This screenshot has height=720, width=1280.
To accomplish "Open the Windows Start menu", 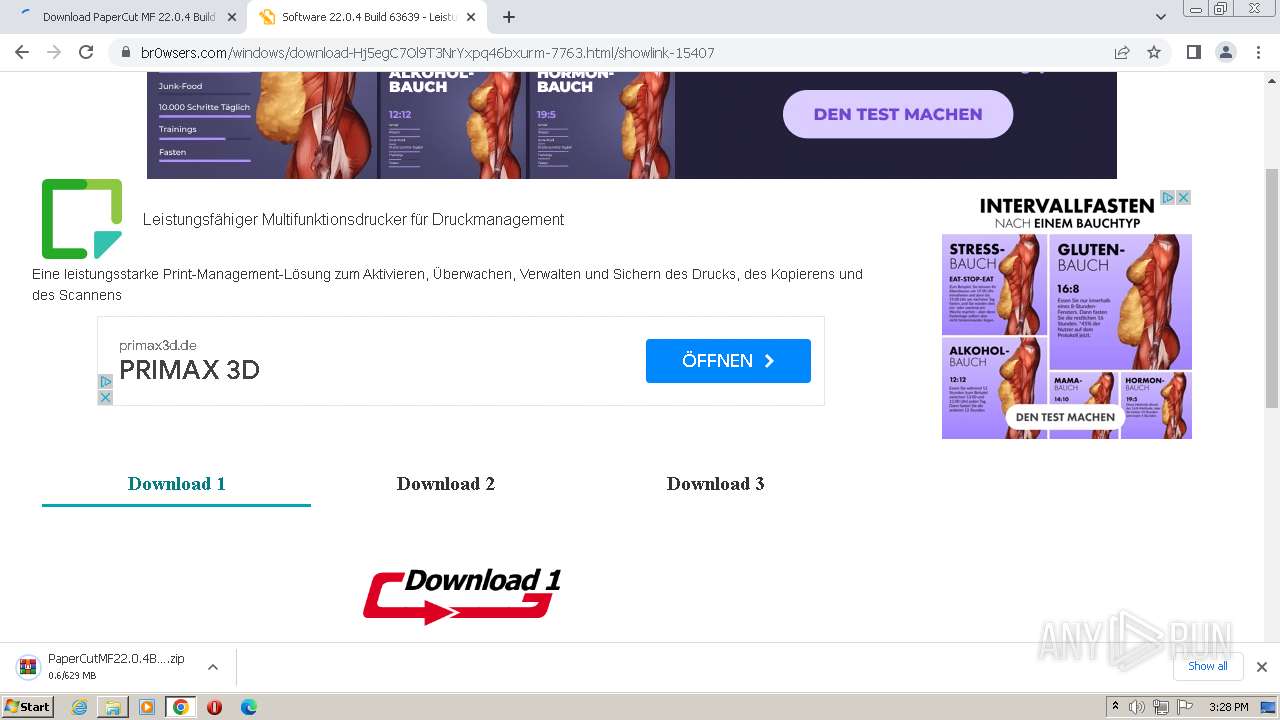I will tap(28, 707).
